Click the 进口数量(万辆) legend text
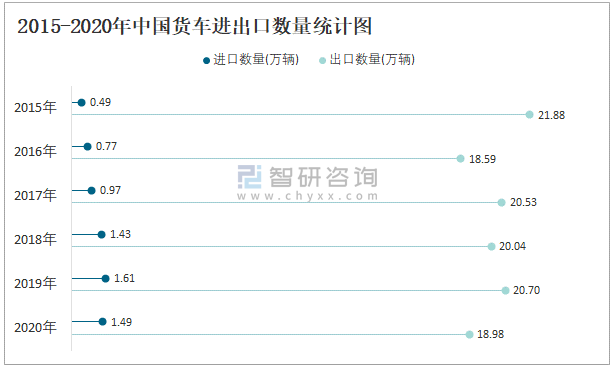This screenshot has width=615, height=368. pos(256,60)
